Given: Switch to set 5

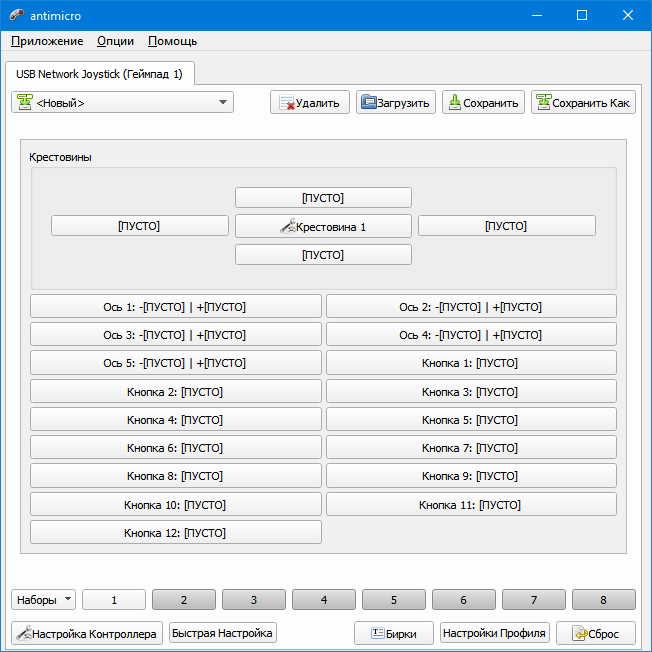Looking at the screenshot, I should coord(394,600).
